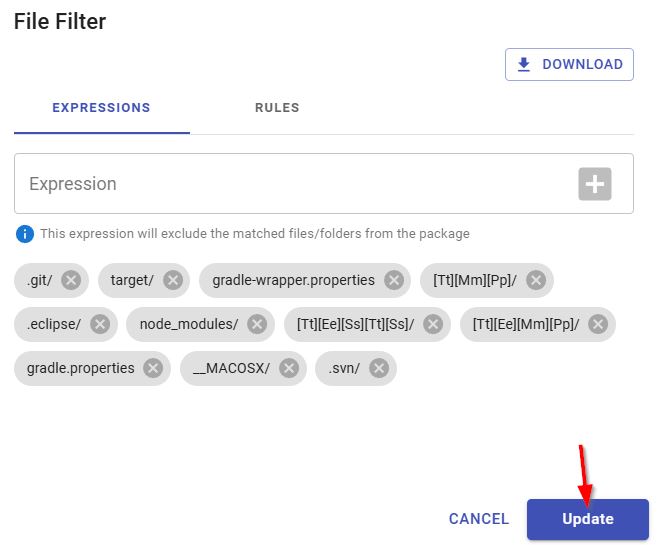This screenshot has width=659, height=545.
Task: Delete the .svn/ expression chip
Action: (x=379, y=368)
